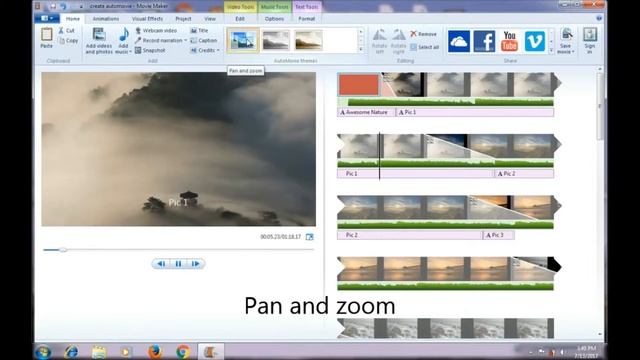This screenshot has height=360, width=640.
Task: Start Webcam video capture
Action: tap(156, 31)
